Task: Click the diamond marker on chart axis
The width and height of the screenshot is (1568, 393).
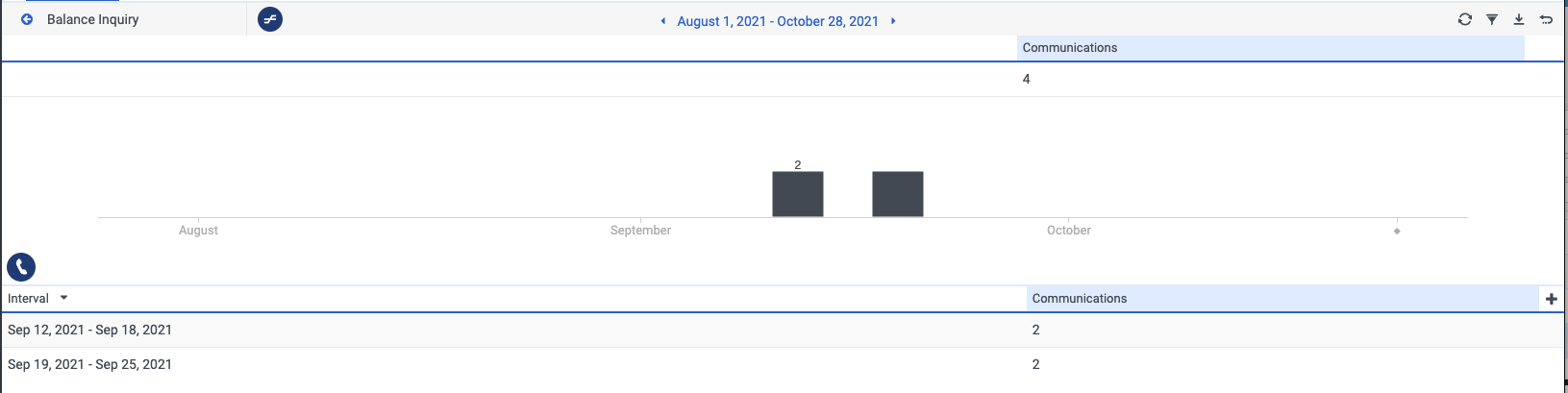Action: coord(1397,231)
